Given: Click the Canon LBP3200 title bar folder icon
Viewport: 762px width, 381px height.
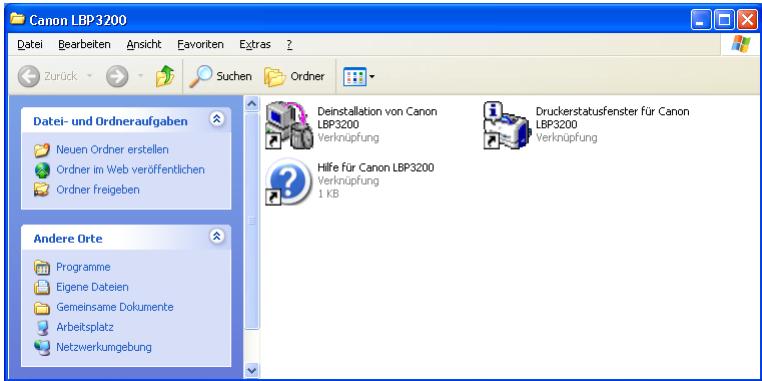Looking at the screenshot, I should (x=17, y=19).
